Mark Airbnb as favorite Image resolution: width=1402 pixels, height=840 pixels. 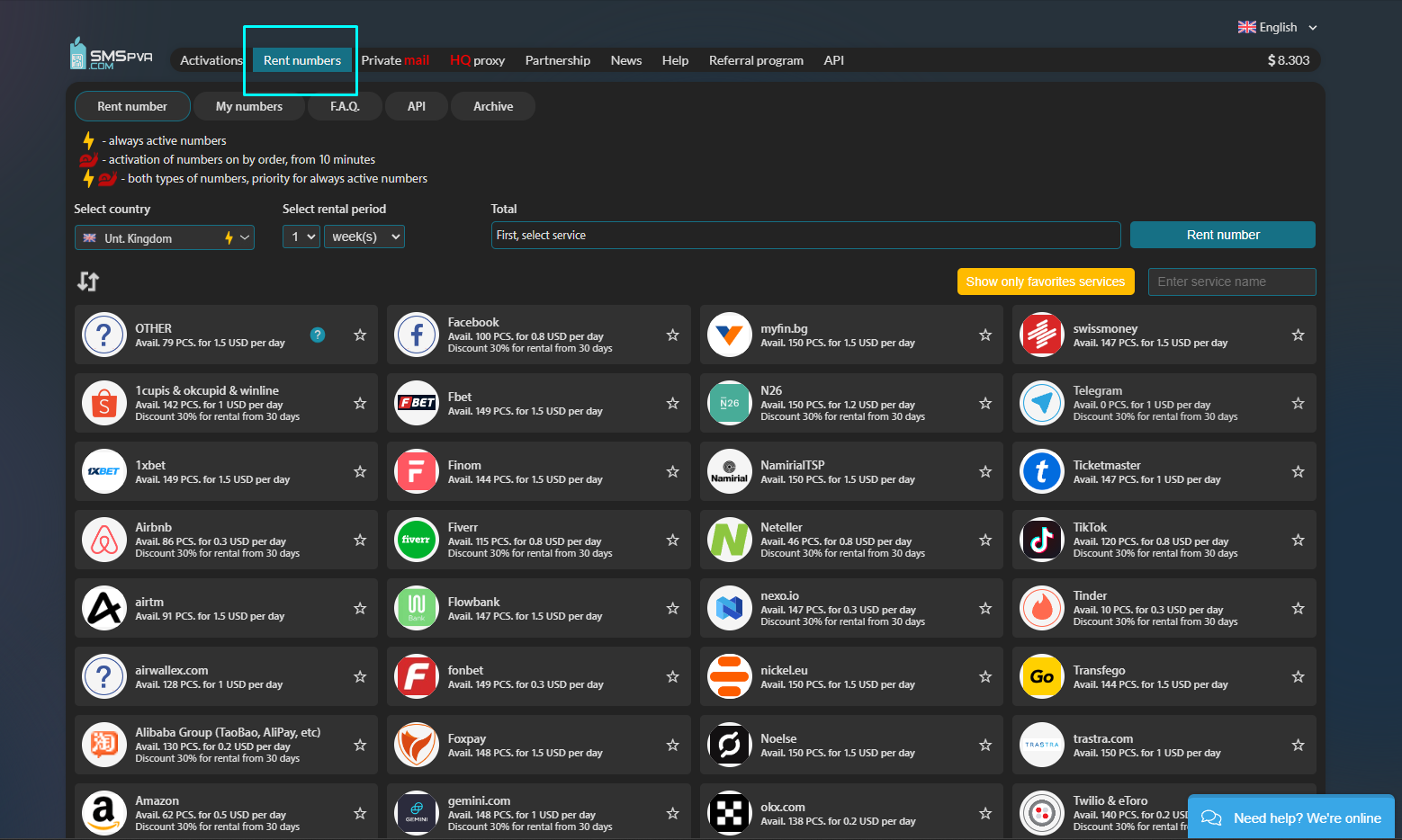(360, 540)
